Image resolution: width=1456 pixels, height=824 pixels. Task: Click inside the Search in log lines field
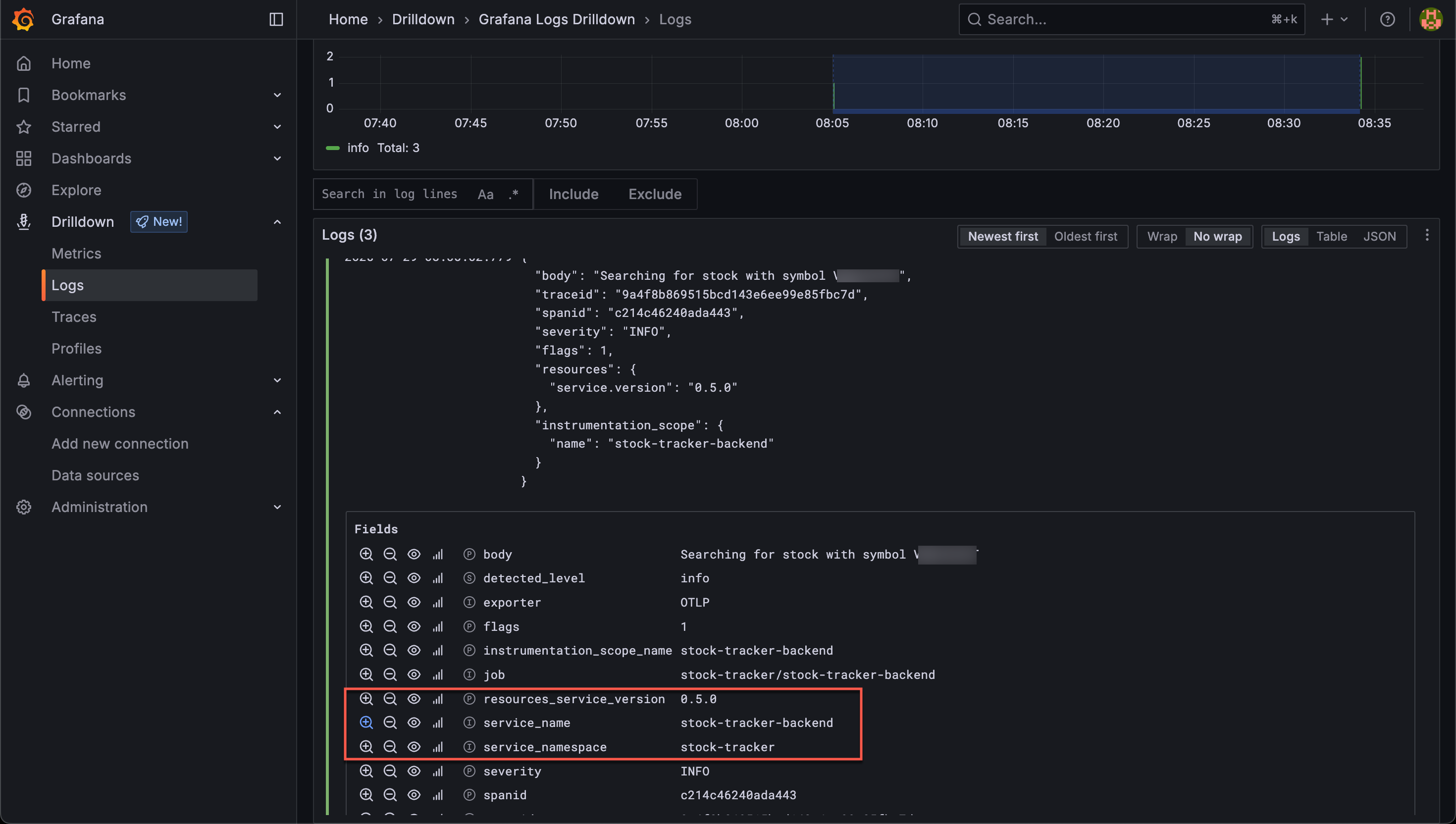point(389,194)
